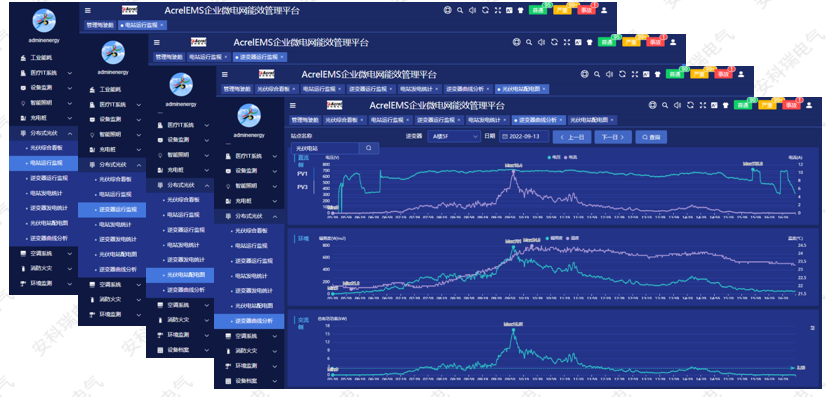Viewport: 831px width, 397px height.
Task: Click the user profile icon in the frontmost header
Action: click(809, 105)
